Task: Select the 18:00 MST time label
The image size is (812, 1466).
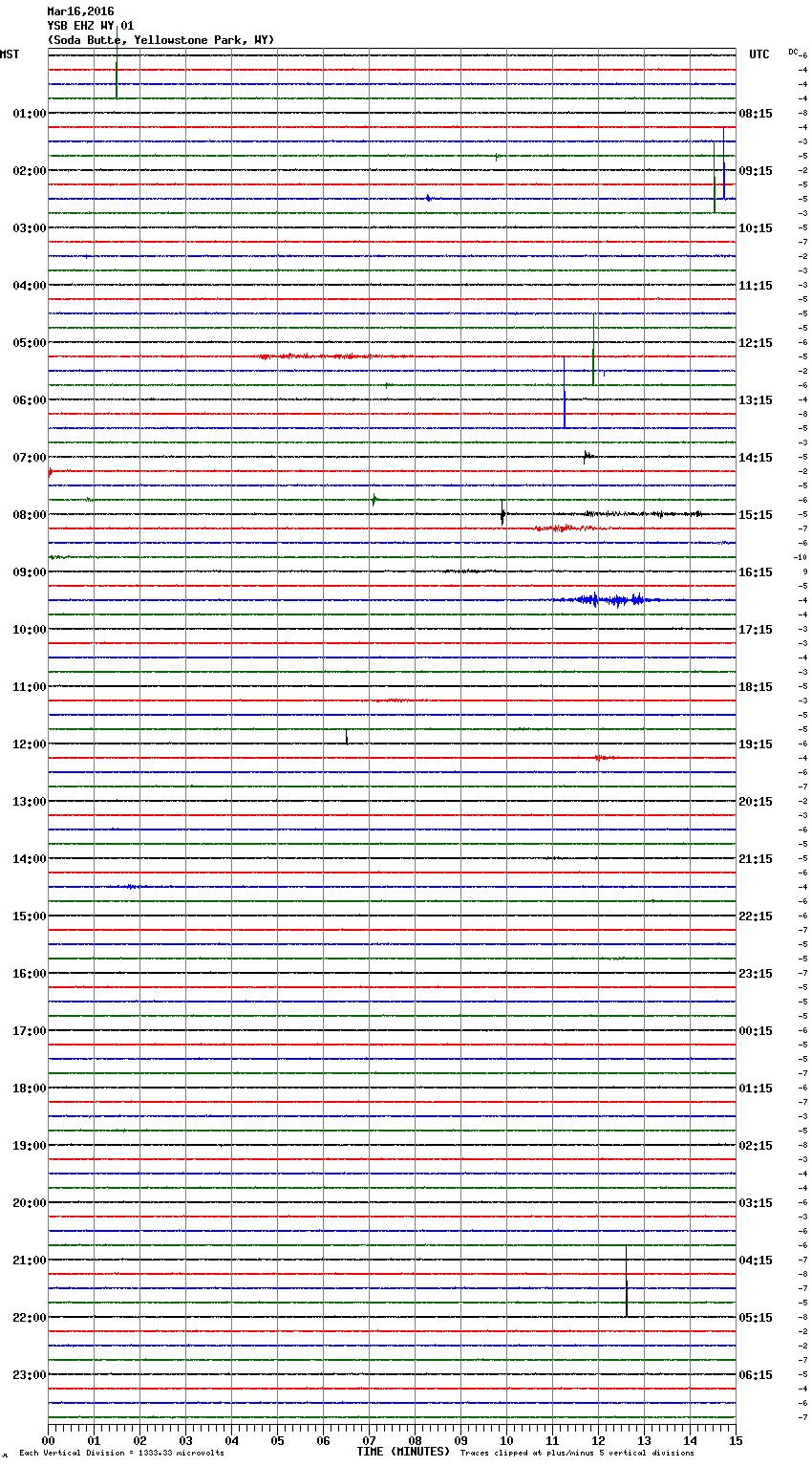Action: [x=30, y=1089]
